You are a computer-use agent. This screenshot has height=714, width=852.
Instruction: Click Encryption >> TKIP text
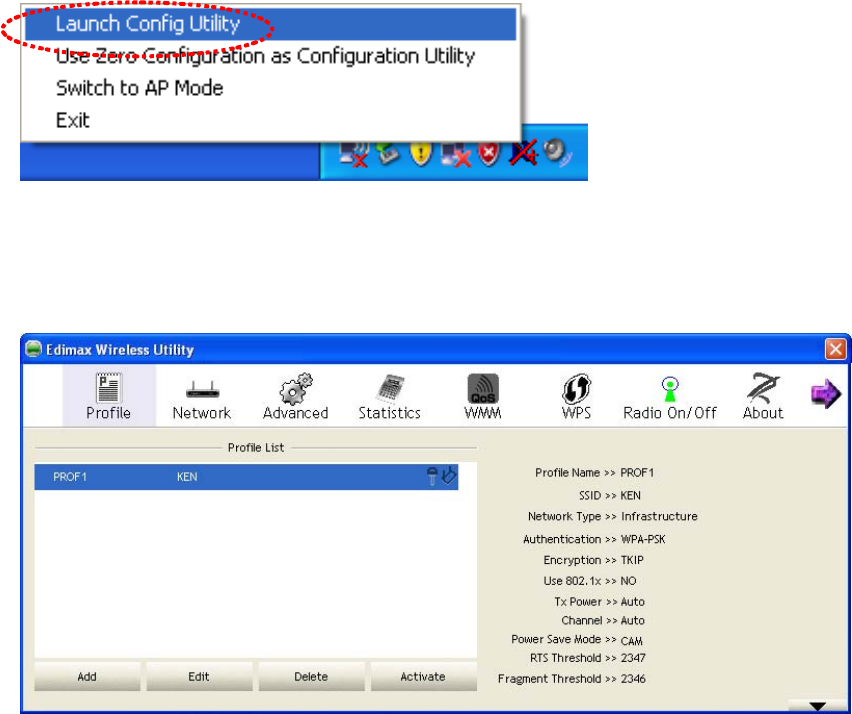pos(593,560)
